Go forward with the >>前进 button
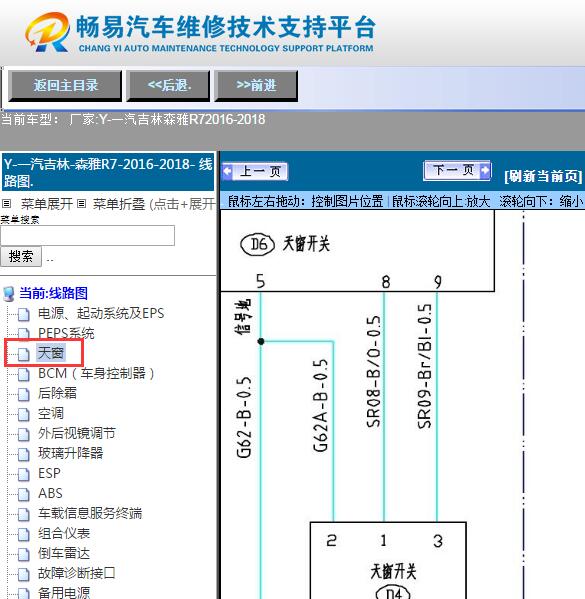 [x=256, y=86]
